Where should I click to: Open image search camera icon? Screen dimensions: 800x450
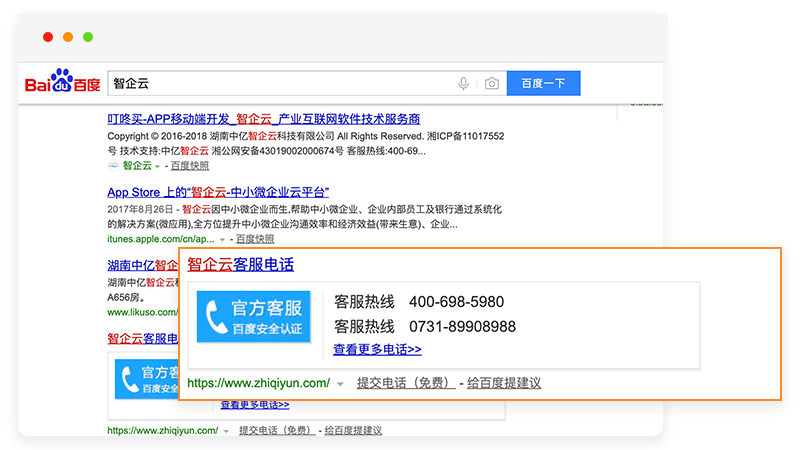491,83
